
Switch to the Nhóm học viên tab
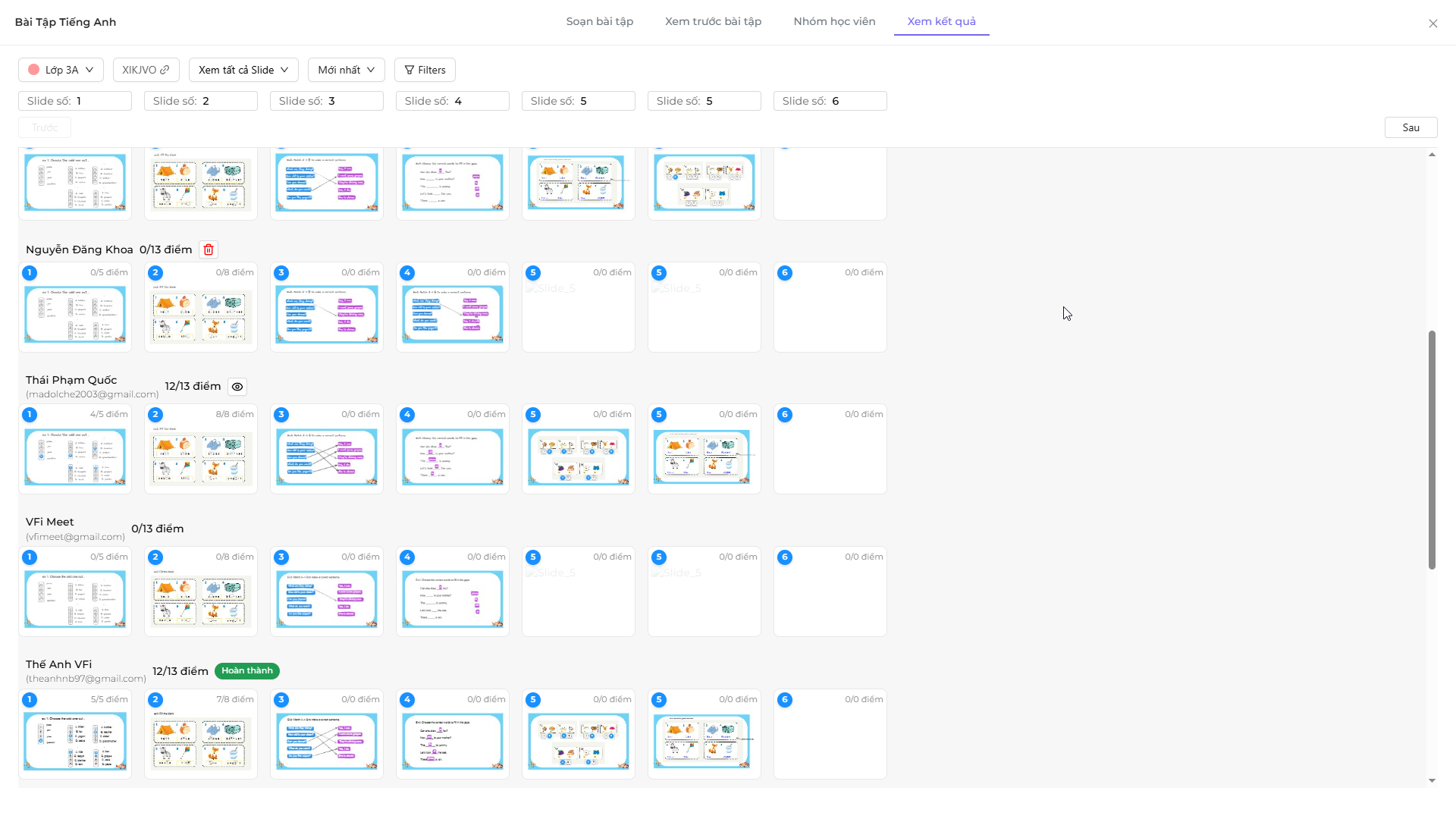[834, 21]
